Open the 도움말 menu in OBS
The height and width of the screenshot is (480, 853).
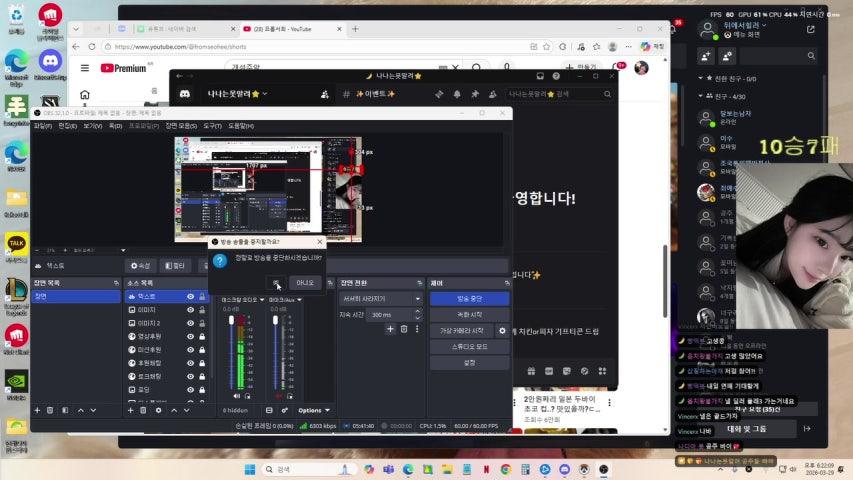click(241, 126)
